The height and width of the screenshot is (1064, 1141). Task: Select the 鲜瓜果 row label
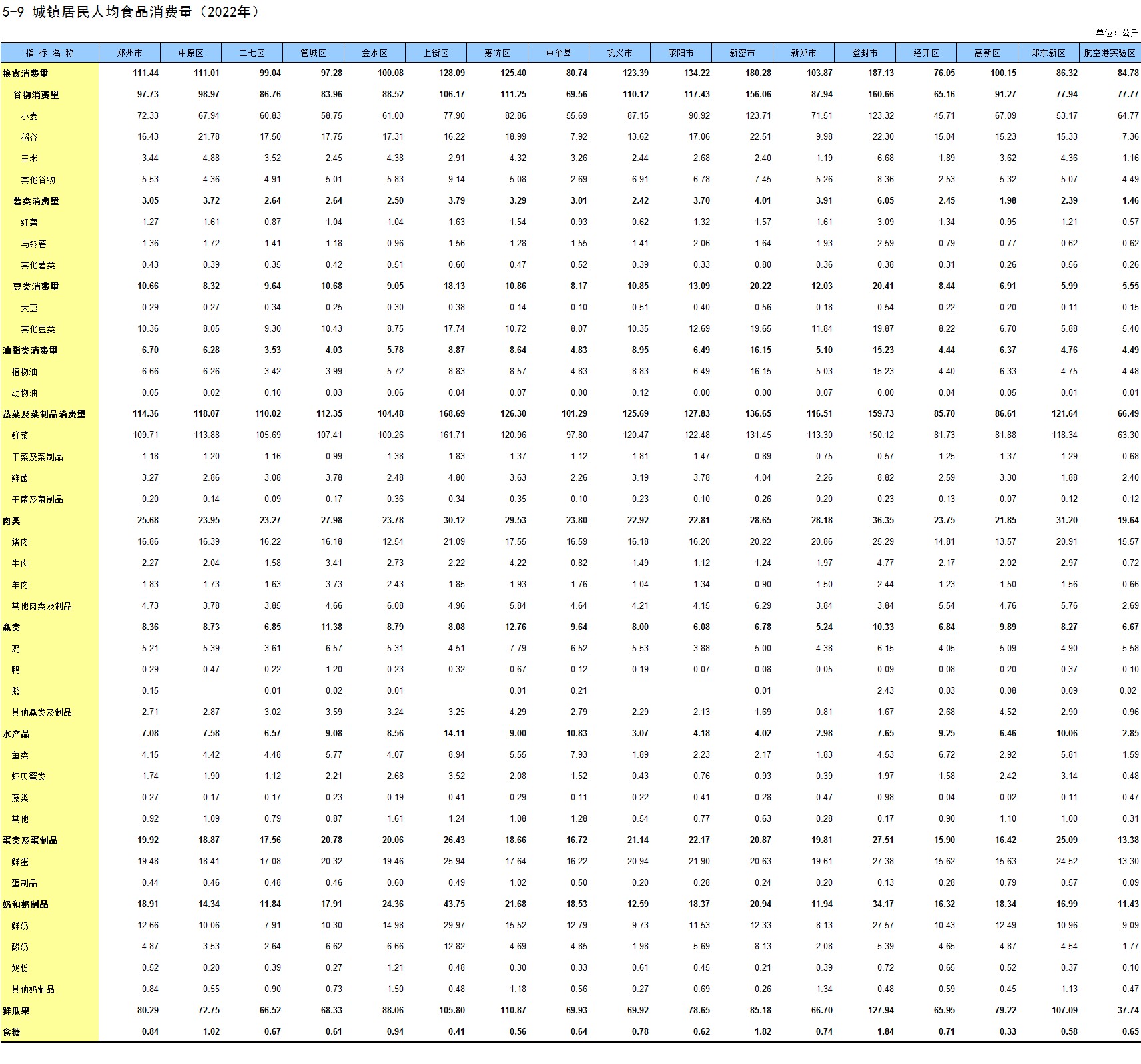click(x=16, y=1011)
